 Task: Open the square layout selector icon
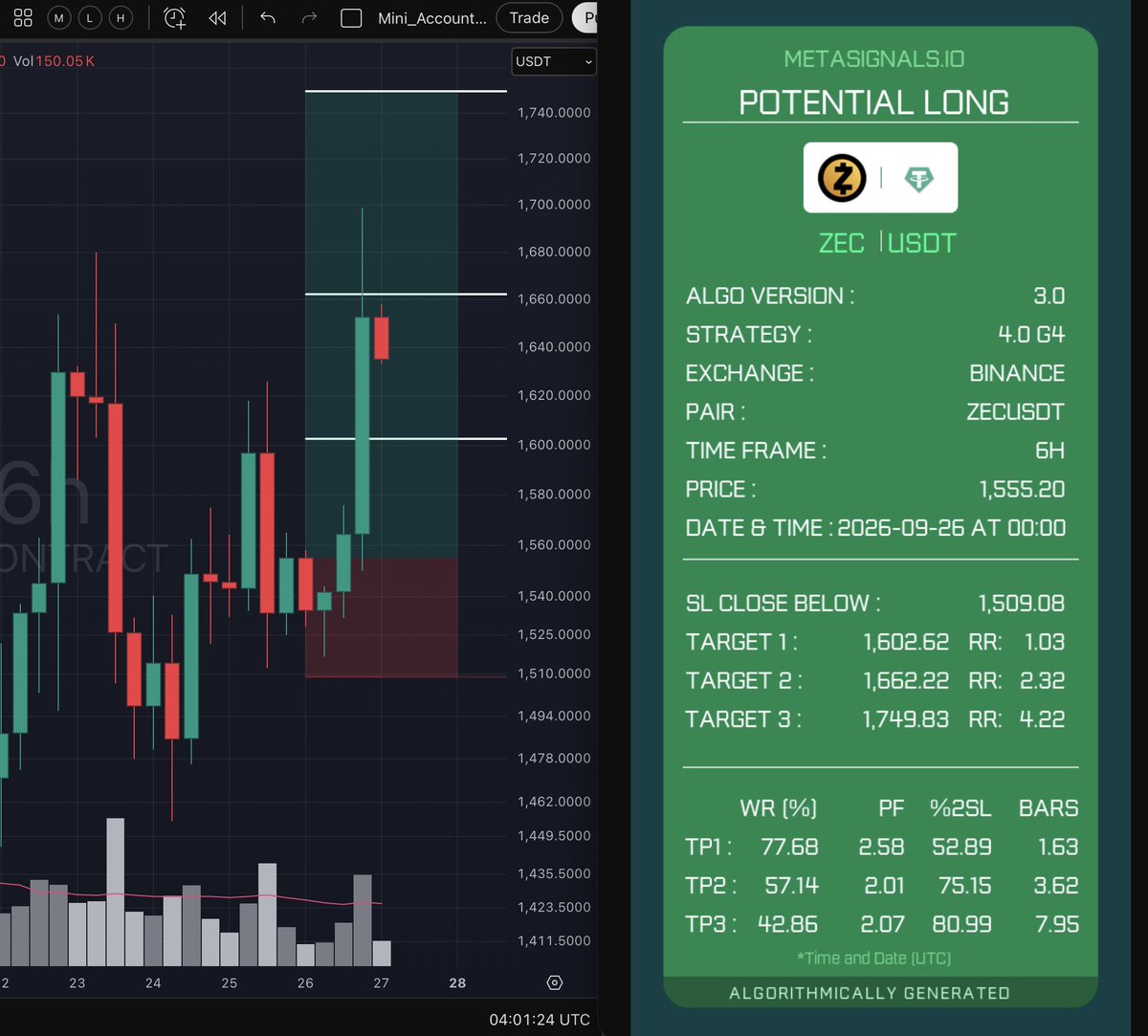click(351, 18)
